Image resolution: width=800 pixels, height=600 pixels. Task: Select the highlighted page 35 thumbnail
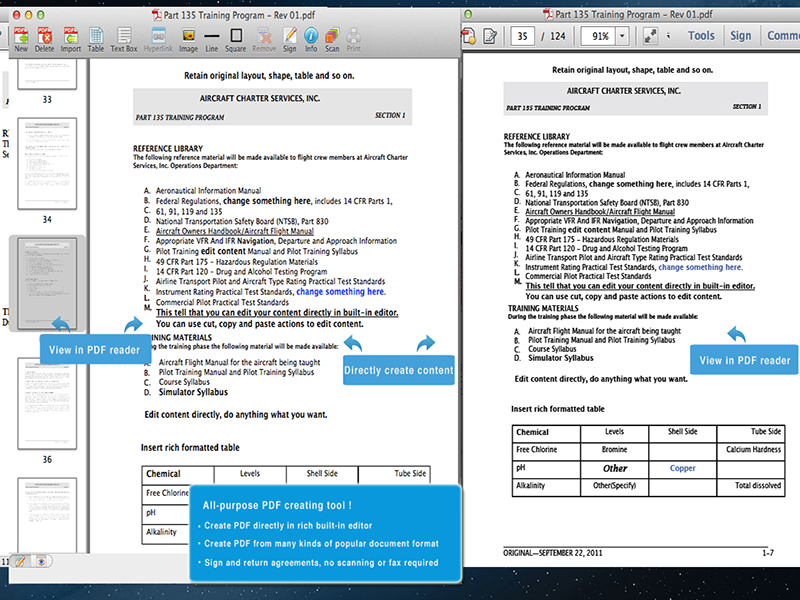(47, 283)
